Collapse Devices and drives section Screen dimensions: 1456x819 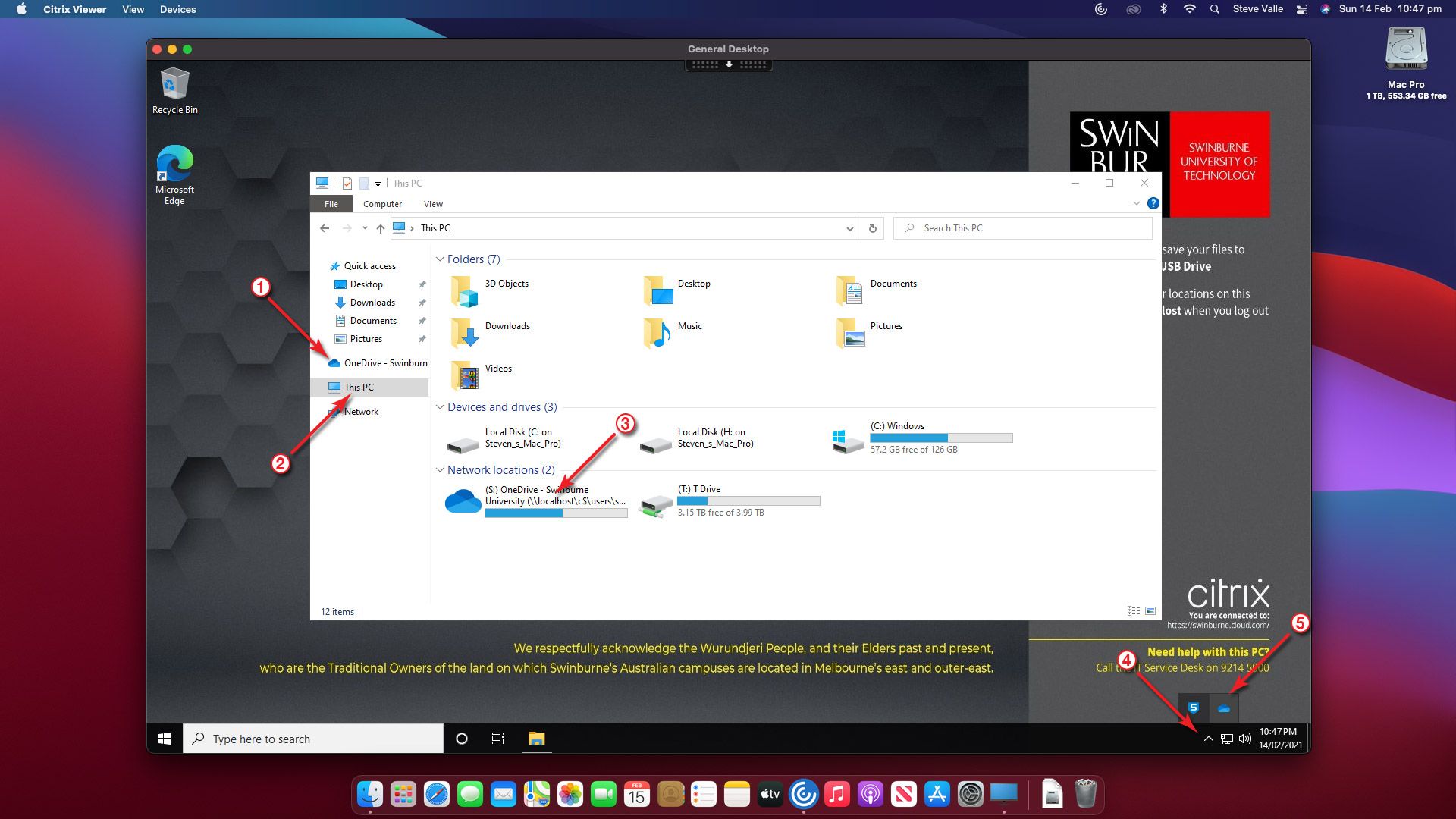point(440,407)
